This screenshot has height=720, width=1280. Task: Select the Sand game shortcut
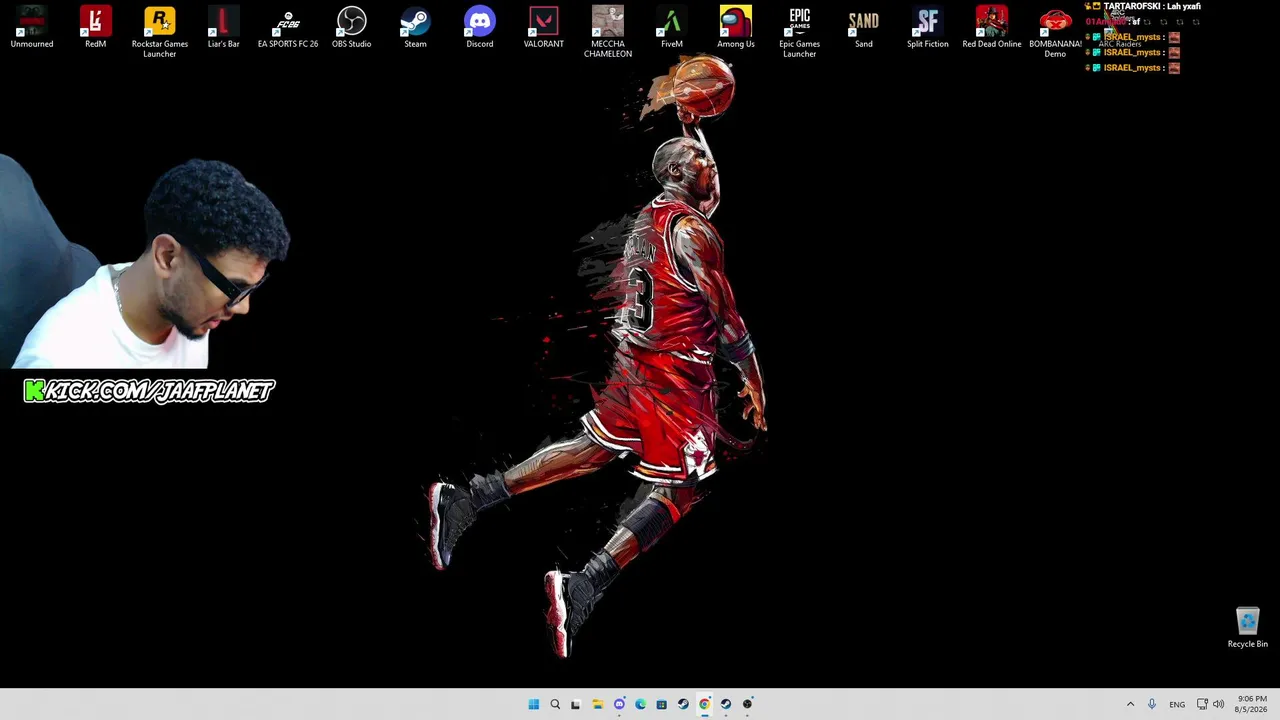point(864,28)
